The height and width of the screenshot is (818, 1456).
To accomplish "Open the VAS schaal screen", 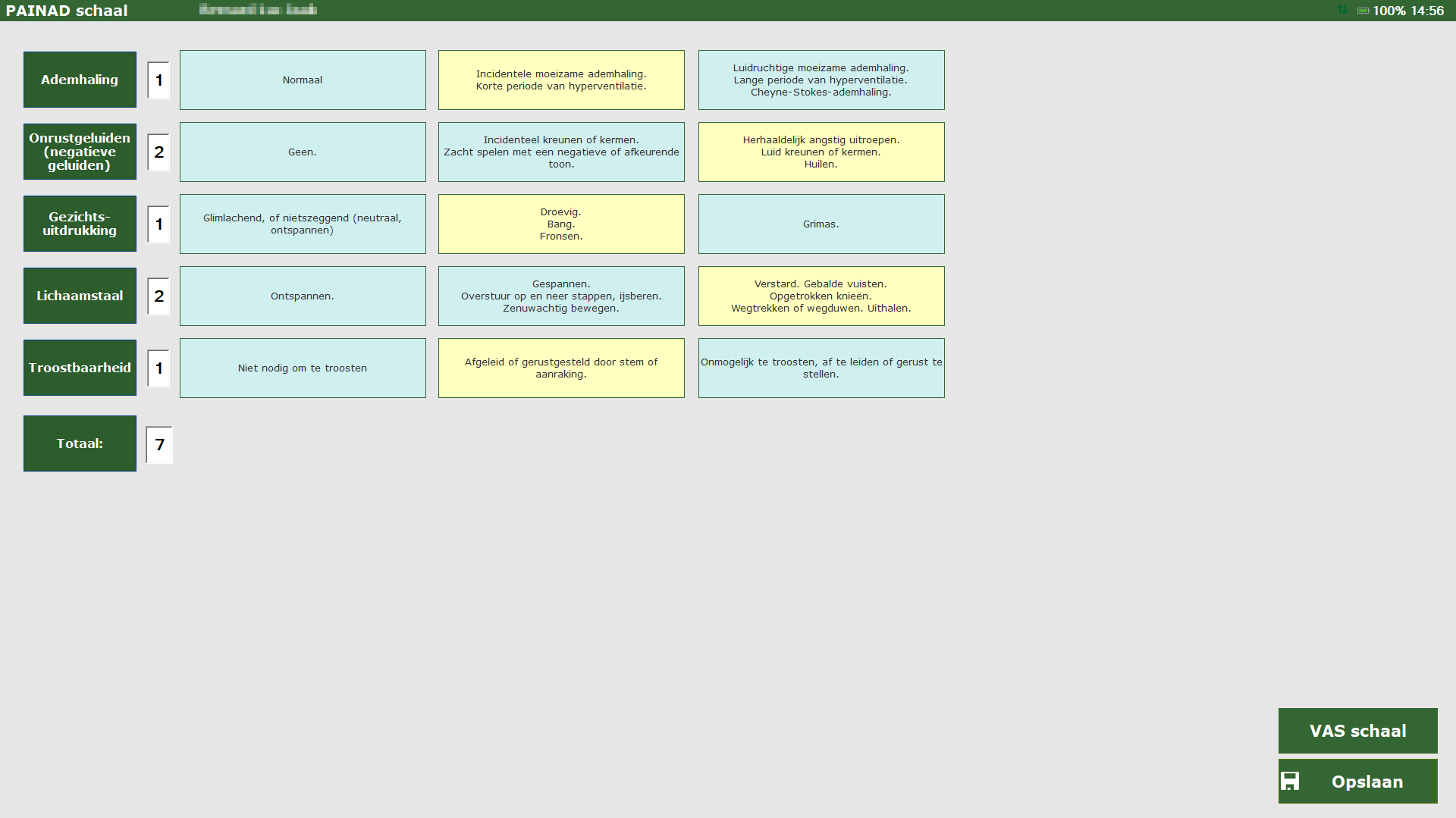I will click(x=1357, y=731).
